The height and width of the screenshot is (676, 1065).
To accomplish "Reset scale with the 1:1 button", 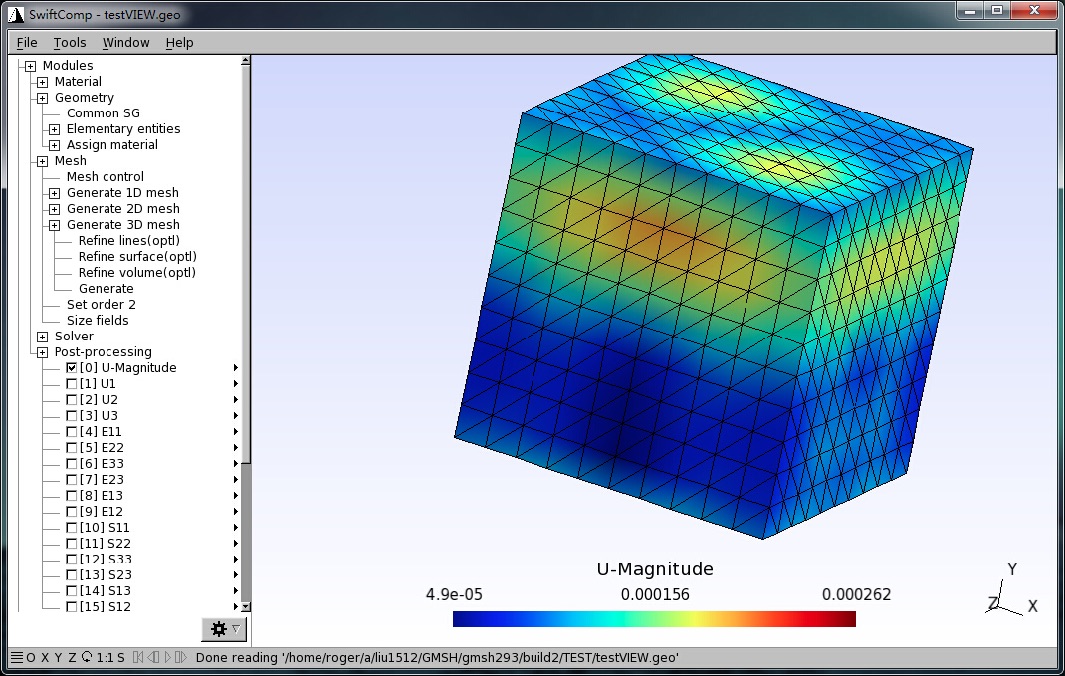I will tap(104, 657).
